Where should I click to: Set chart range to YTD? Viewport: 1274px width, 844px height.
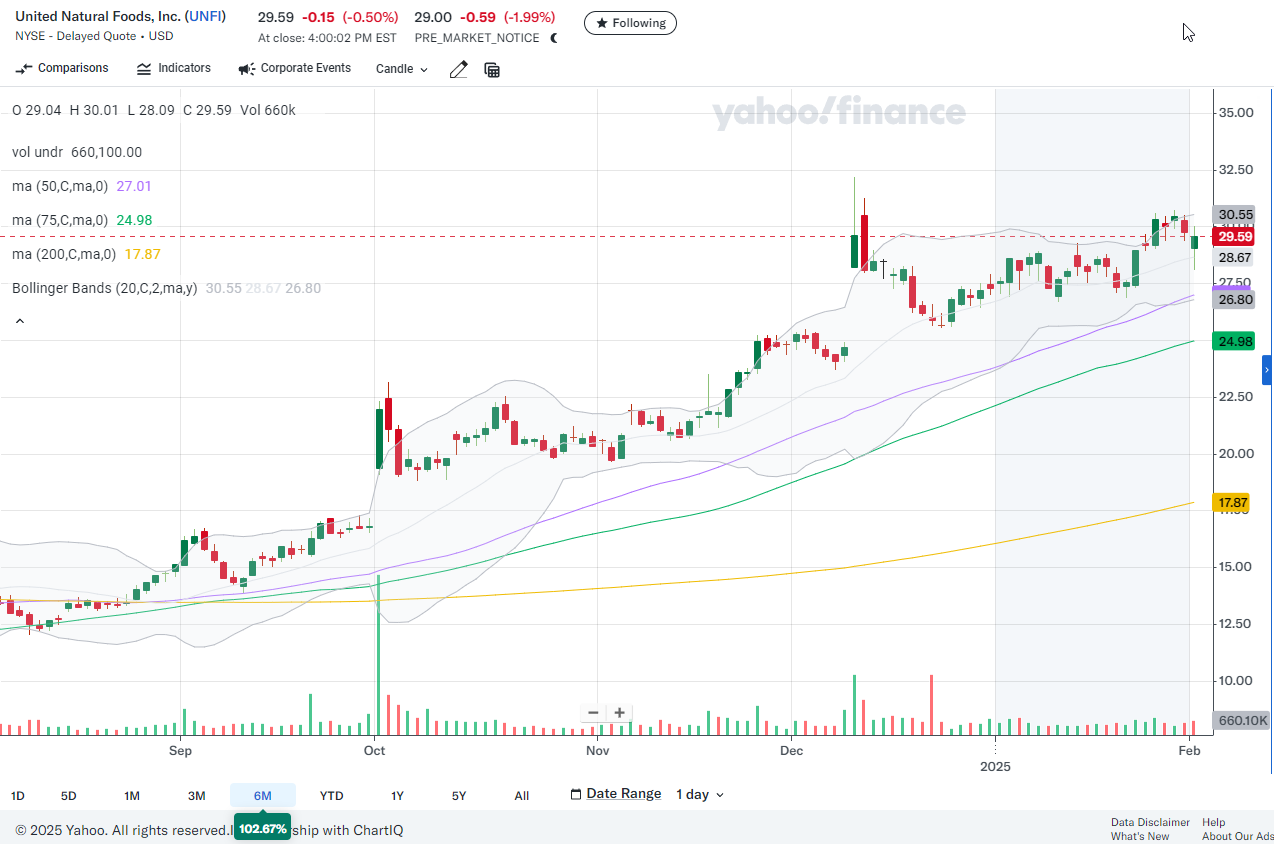(x=331, y=795)
